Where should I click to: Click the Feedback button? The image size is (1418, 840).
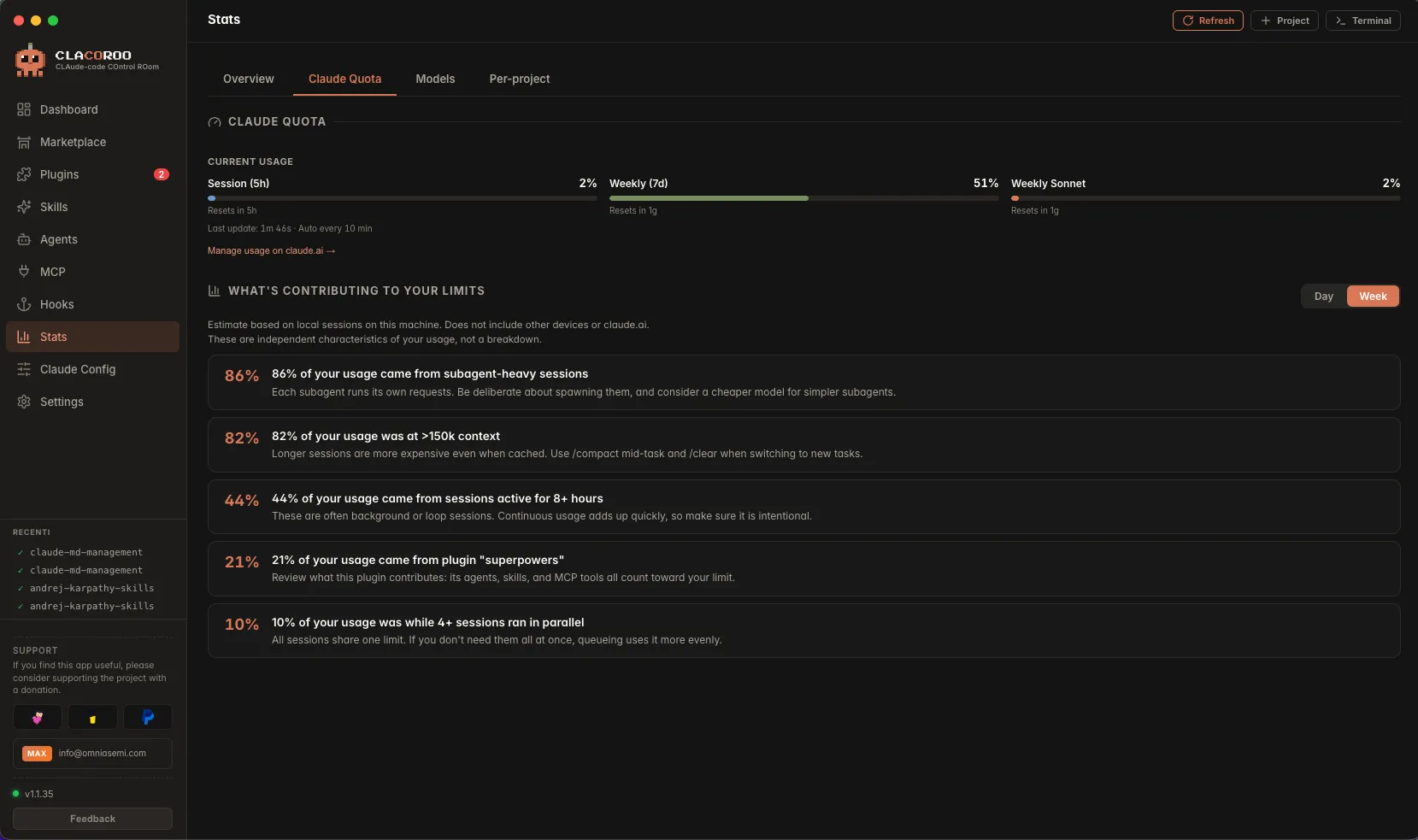(92, 819)
